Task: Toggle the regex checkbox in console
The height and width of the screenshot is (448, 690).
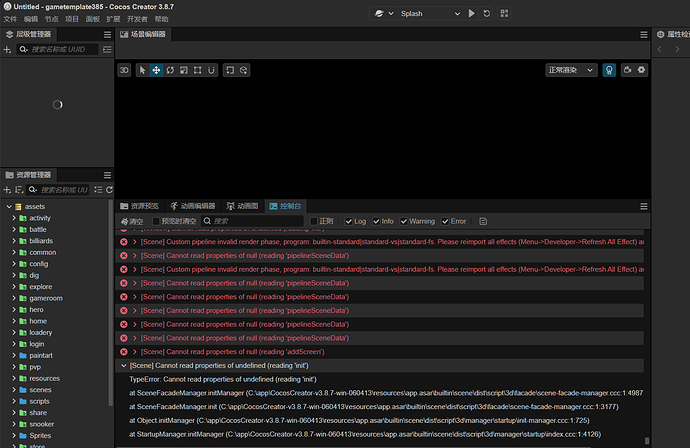Action: (x=314, y=221)
